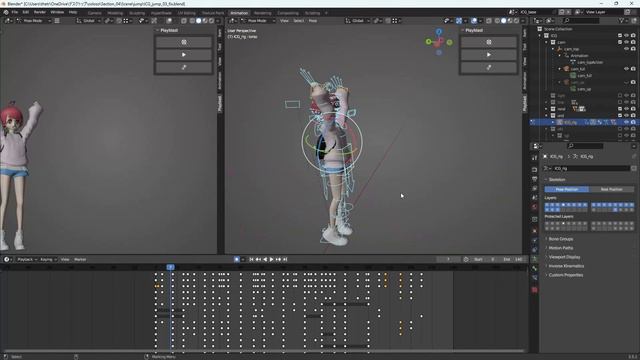
Task: Select Pose Position for the armature
Action: pos(567,189)
